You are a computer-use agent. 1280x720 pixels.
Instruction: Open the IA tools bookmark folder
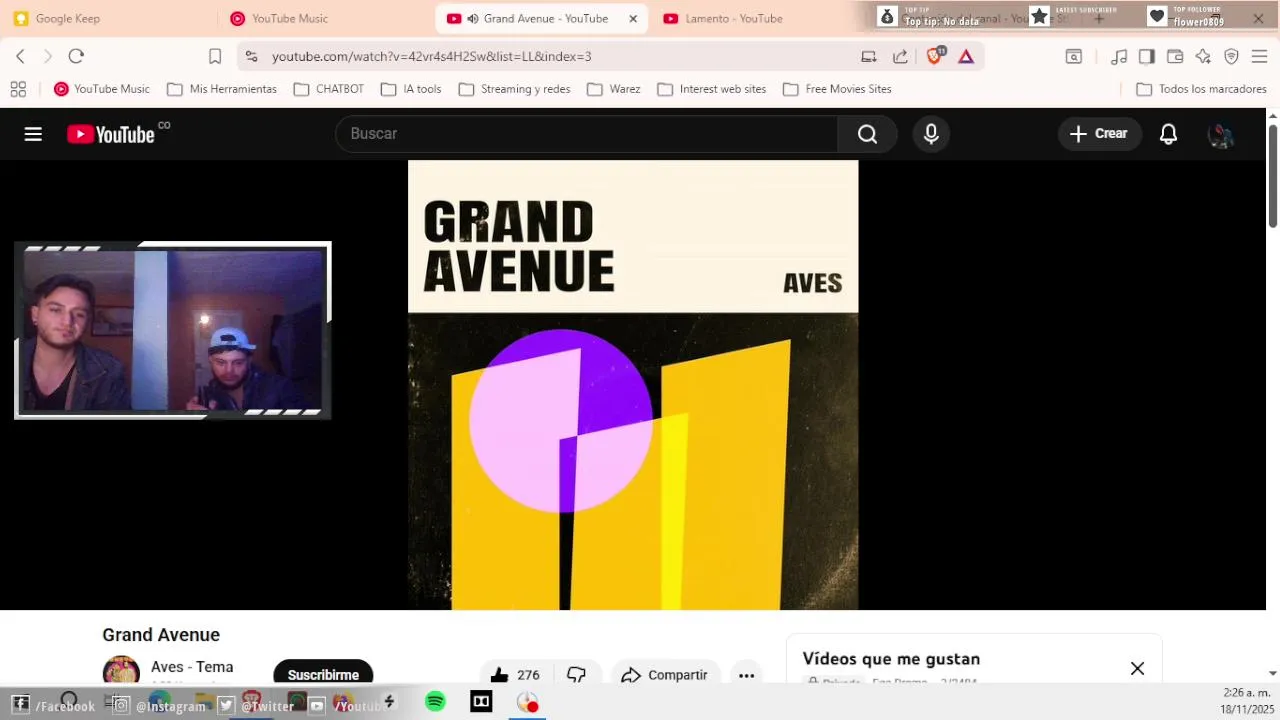(411, 89)
